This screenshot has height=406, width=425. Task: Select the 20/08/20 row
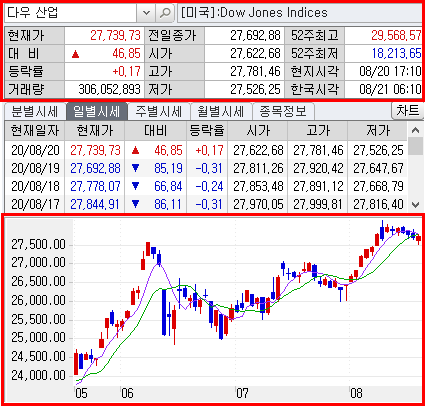tap(206, 151)
